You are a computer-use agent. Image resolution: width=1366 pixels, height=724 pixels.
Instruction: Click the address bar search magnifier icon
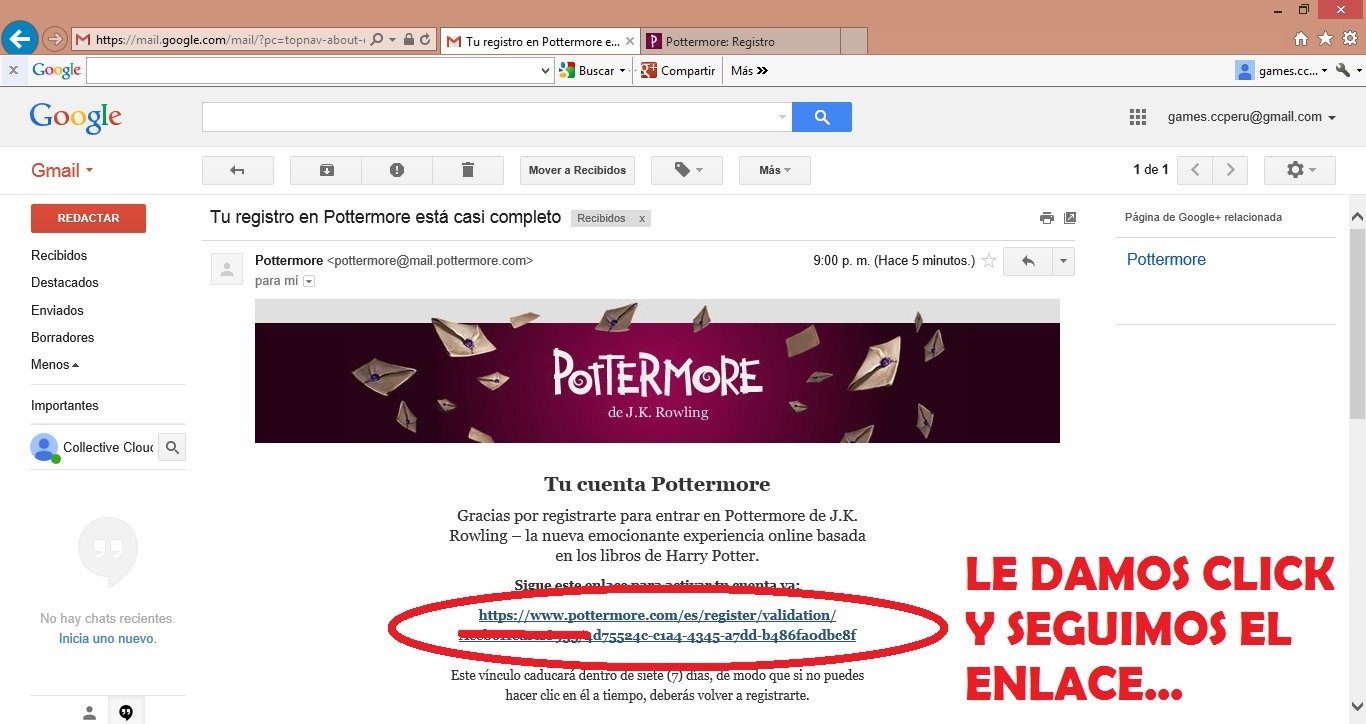point(376,40)
